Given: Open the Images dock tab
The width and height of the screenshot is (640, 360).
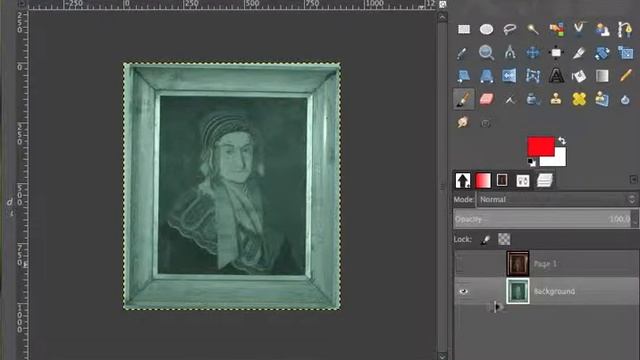Looking at the screenshot, I should [502, 180].
